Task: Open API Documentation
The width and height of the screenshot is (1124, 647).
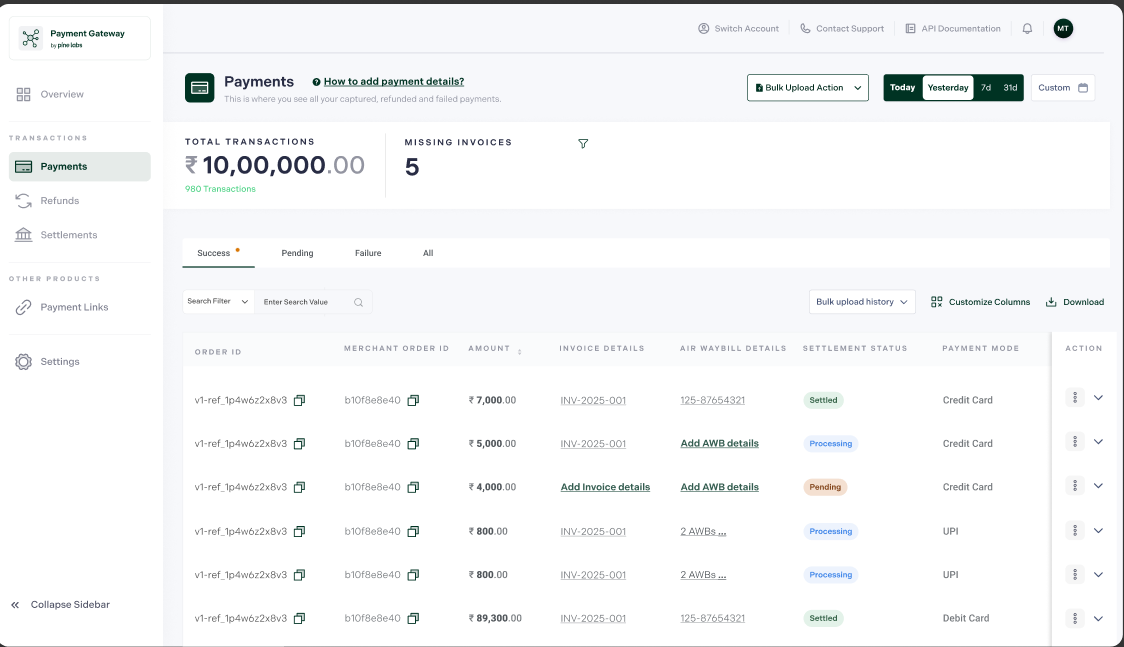Action: 953,29
